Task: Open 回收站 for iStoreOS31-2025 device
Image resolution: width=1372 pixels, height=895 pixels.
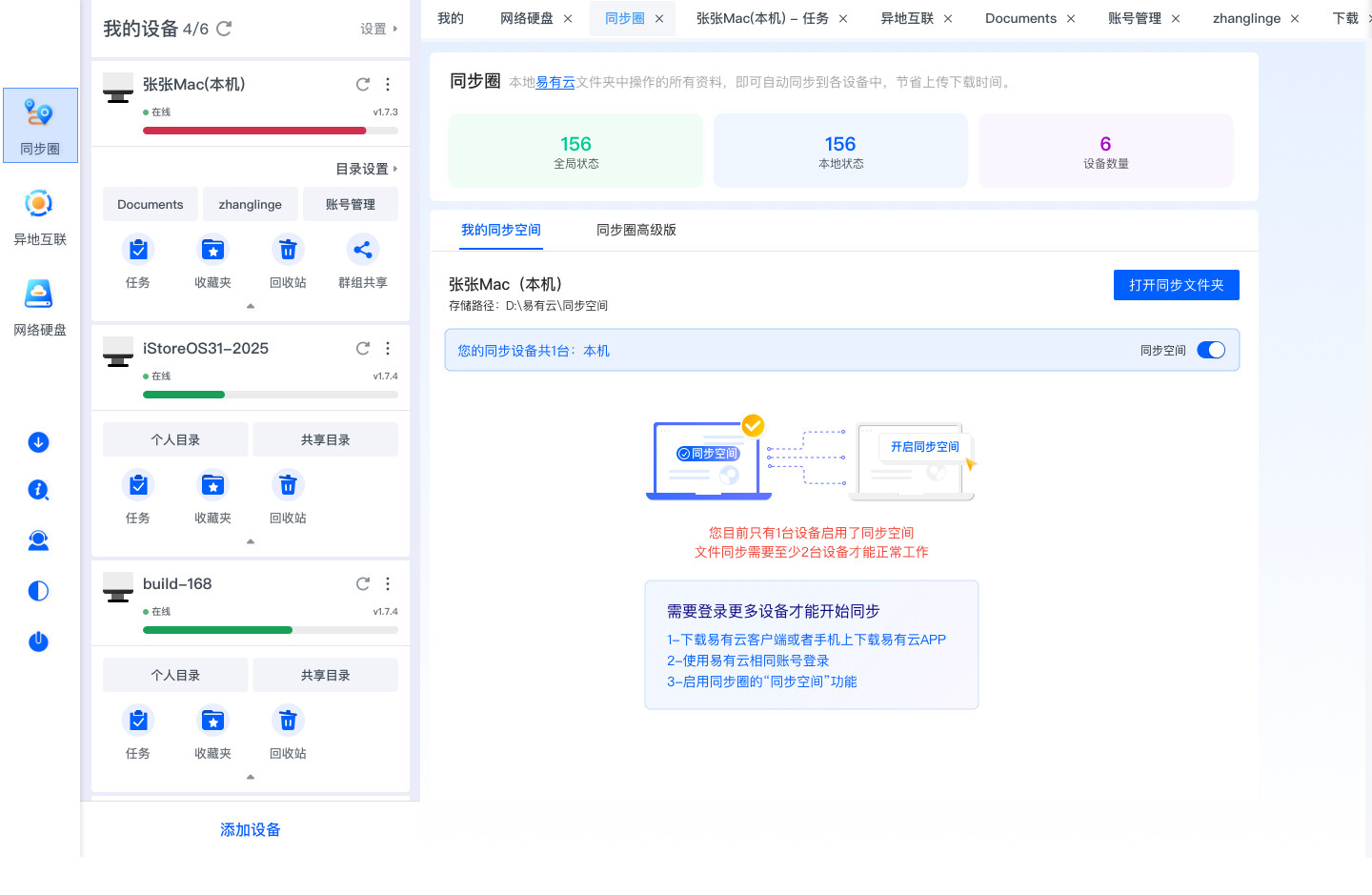Action: (288, 486)
